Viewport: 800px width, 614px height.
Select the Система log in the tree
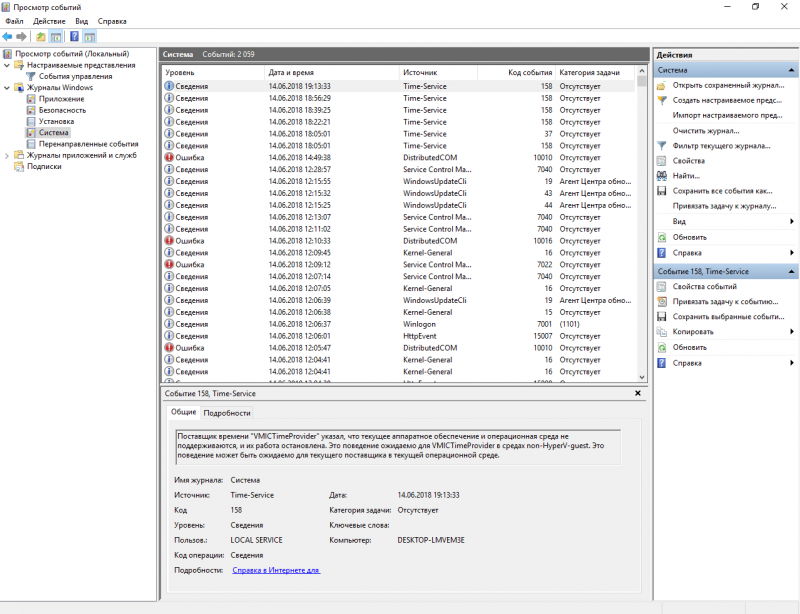click(x=54, y=133)
